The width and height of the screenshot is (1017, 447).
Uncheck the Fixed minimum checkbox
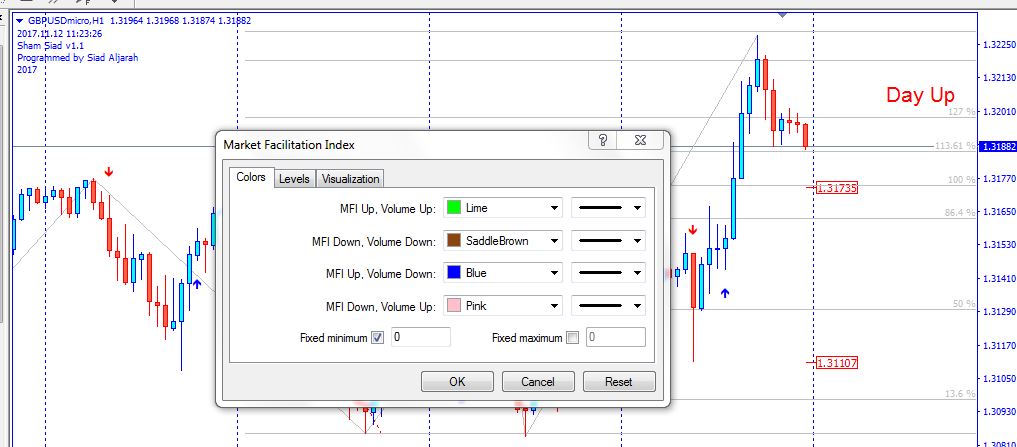click(x=377, y=338)
